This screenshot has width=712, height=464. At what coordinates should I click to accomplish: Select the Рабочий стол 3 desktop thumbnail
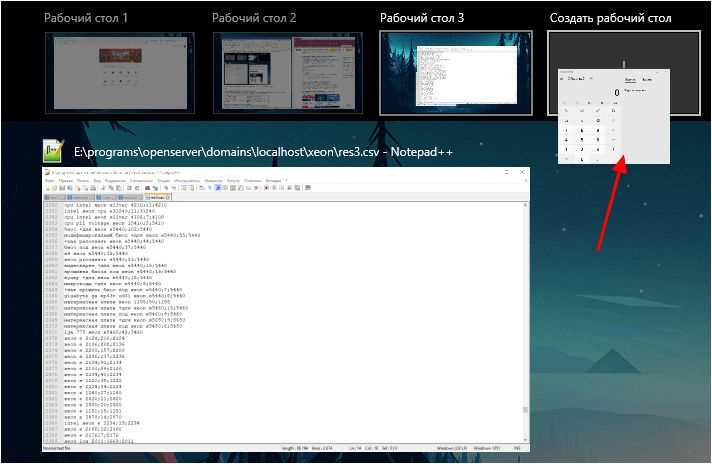click(455, 71)
